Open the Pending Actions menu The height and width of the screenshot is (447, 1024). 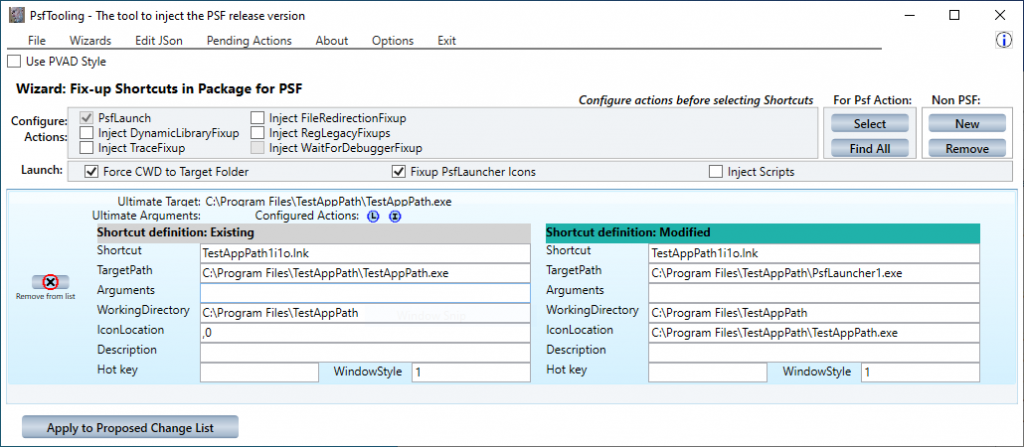[249, 41]
